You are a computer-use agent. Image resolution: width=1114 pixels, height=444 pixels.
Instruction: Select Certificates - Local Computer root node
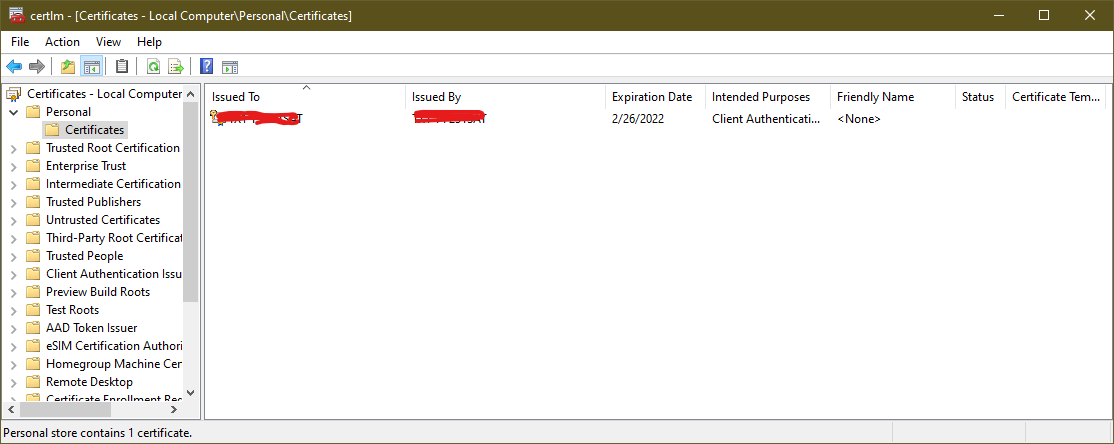pyautogui.click(x=104, y=94)
